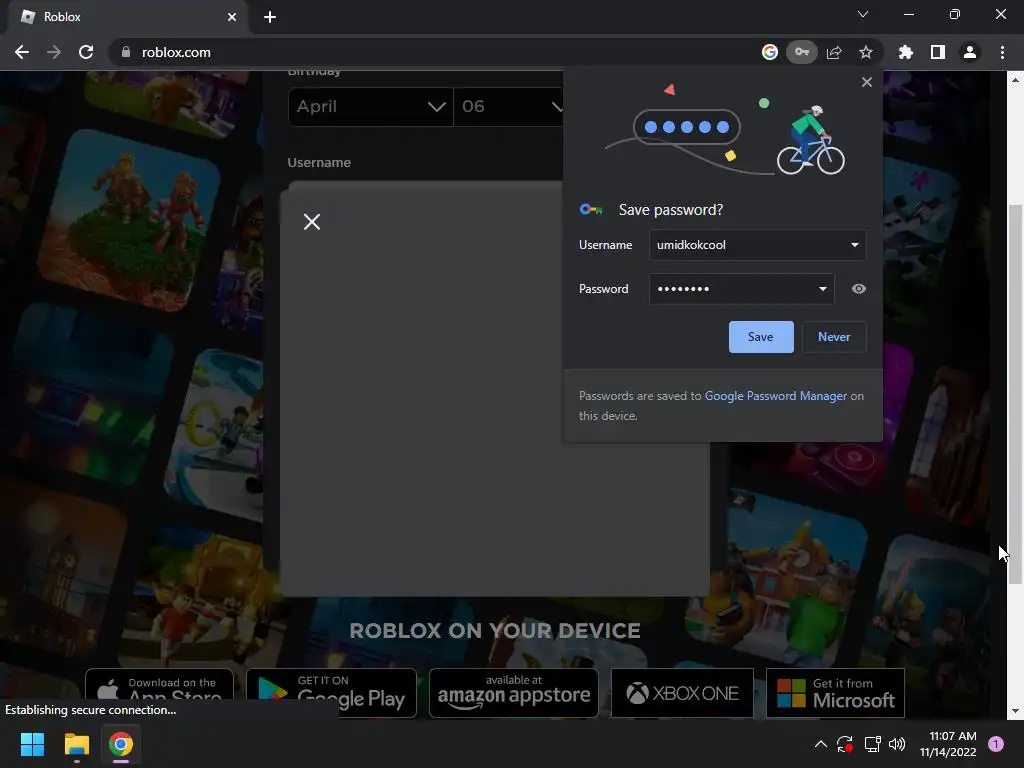The width and height of the screenshot is (1024, 768).
Task: Open network icon in tray
Action: [x=872, y=744]
